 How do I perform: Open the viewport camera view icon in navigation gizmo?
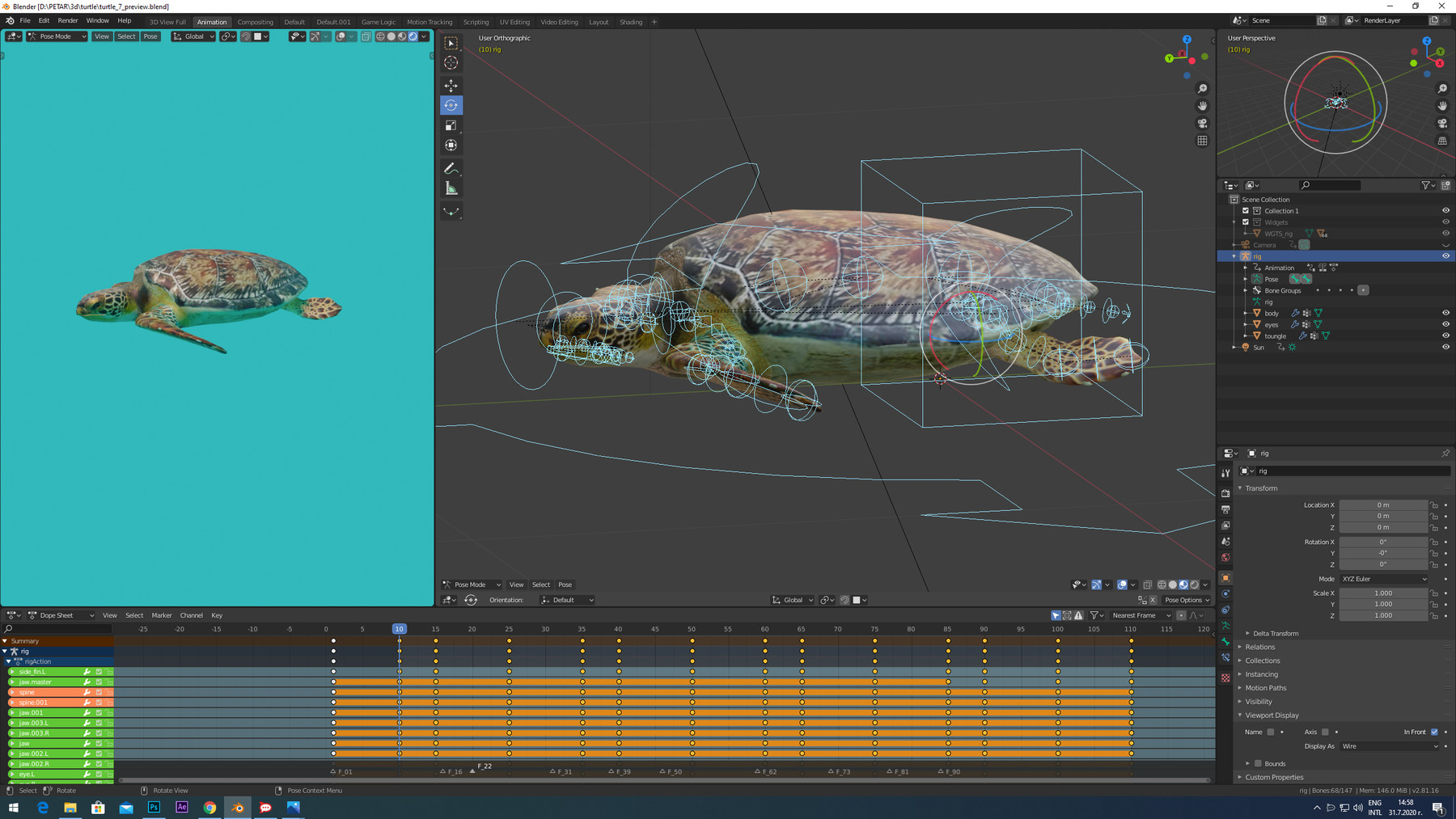pos(1202,123)
